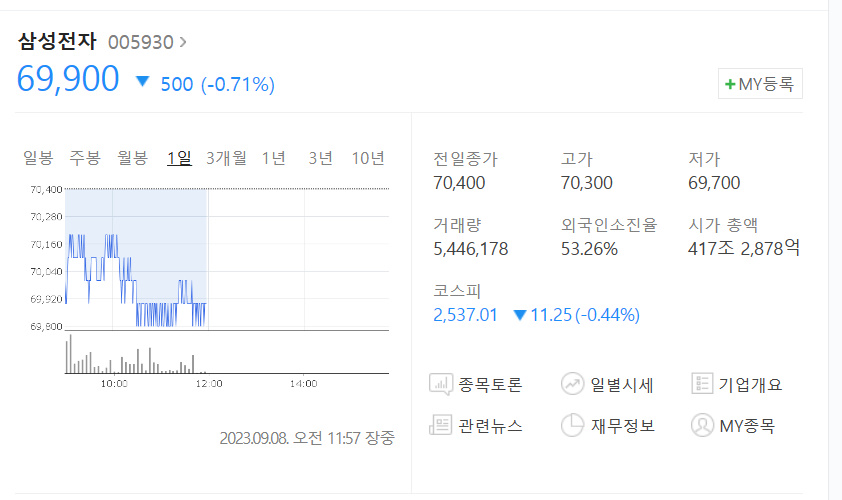Image resolution: width=842 pixels, height=500 pixels.
Task: Open the 종목토론 link text
Action: coord(490,385)
